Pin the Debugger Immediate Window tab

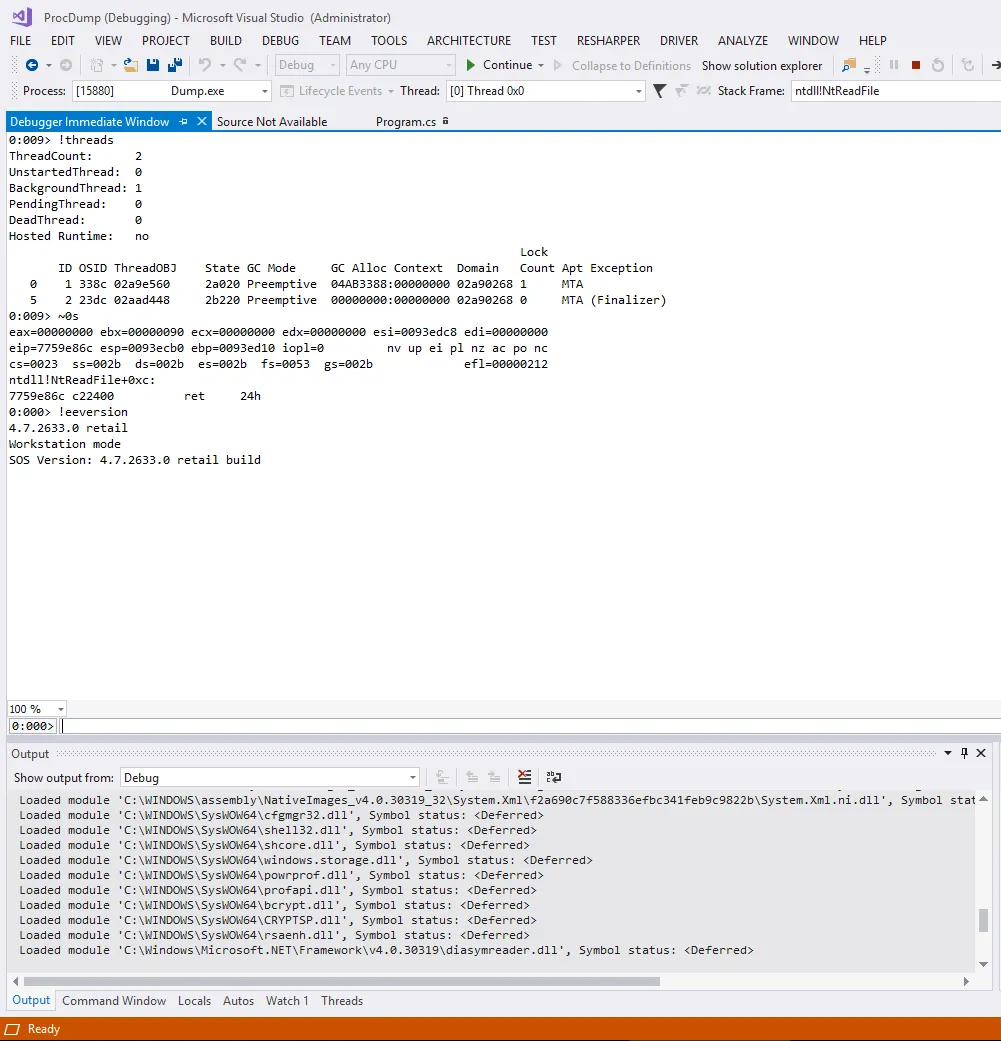pos(183,121)
